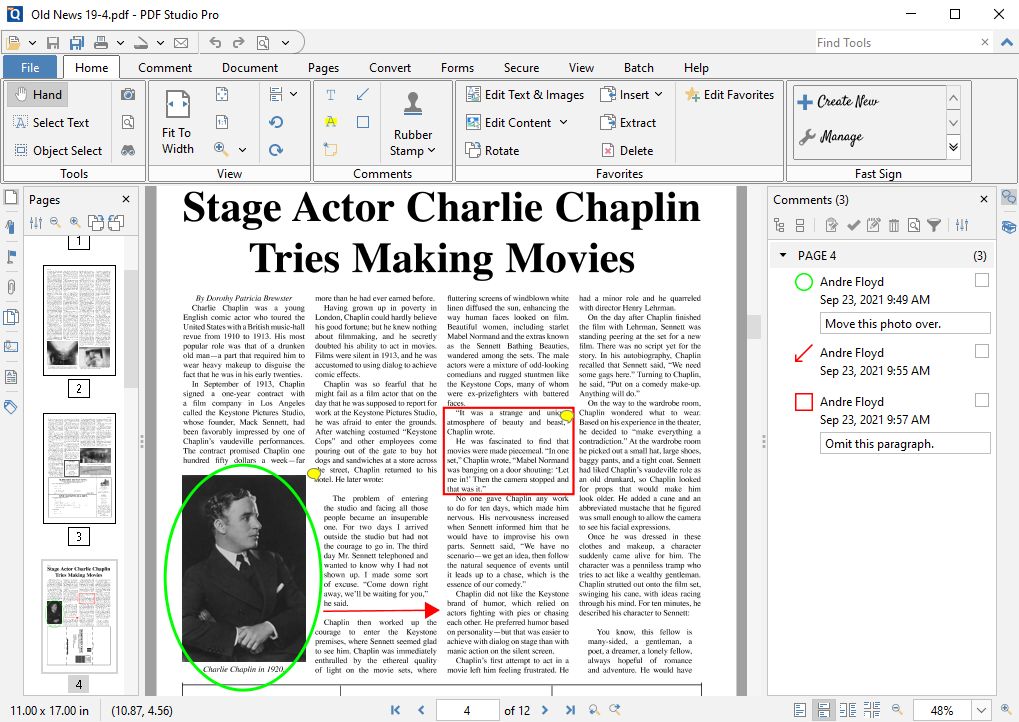Select page 3 thumbnail in Pages panel

[79, 468]
